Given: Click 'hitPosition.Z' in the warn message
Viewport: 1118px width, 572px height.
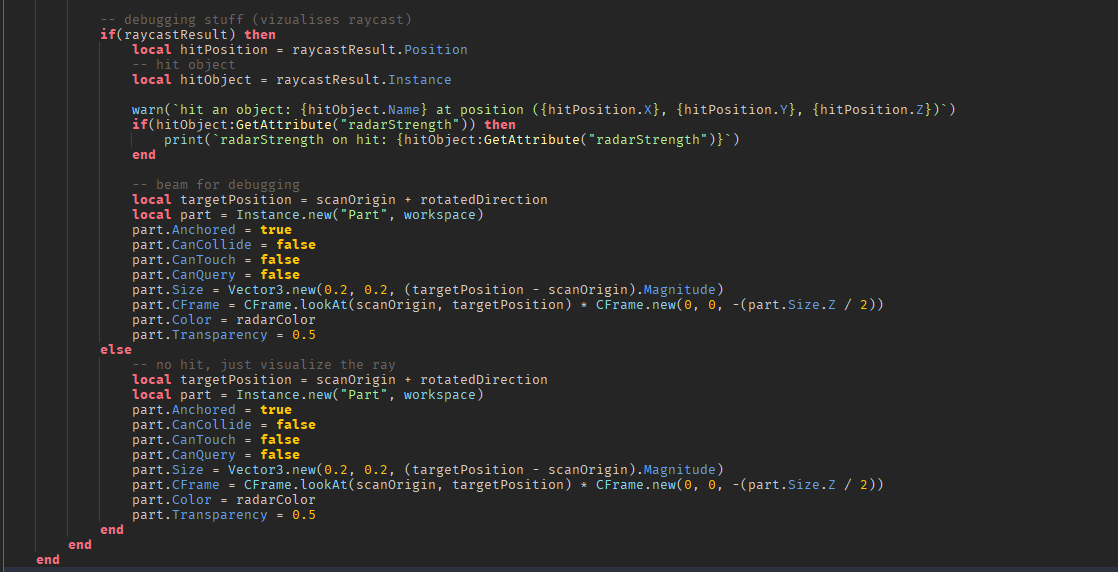Looking at the screenshot, I should coord(868,109).
